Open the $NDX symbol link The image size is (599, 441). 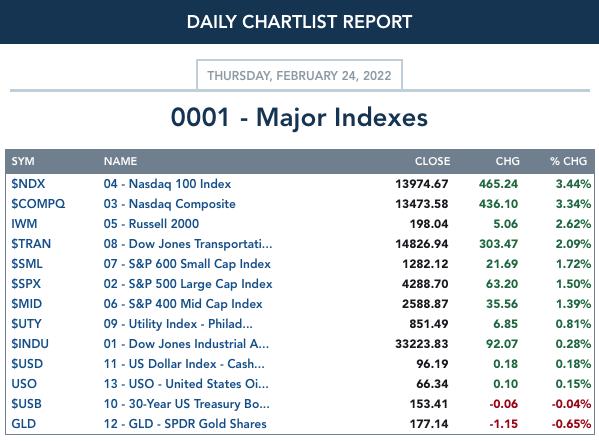pyautogui.click(x=28, y=184)
